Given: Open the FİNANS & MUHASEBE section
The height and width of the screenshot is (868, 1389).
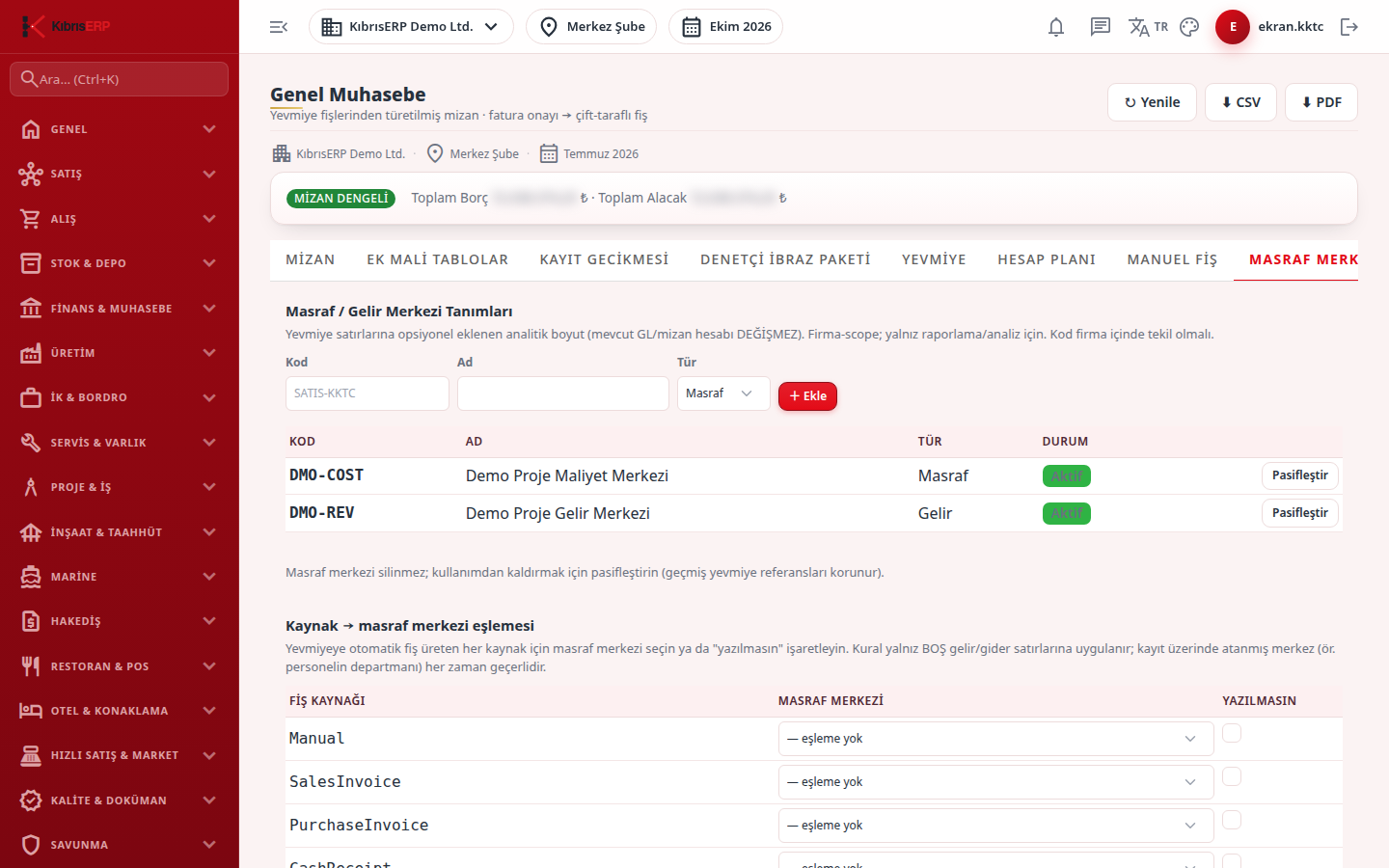Looking at the screenshot, I should point(120,309).
